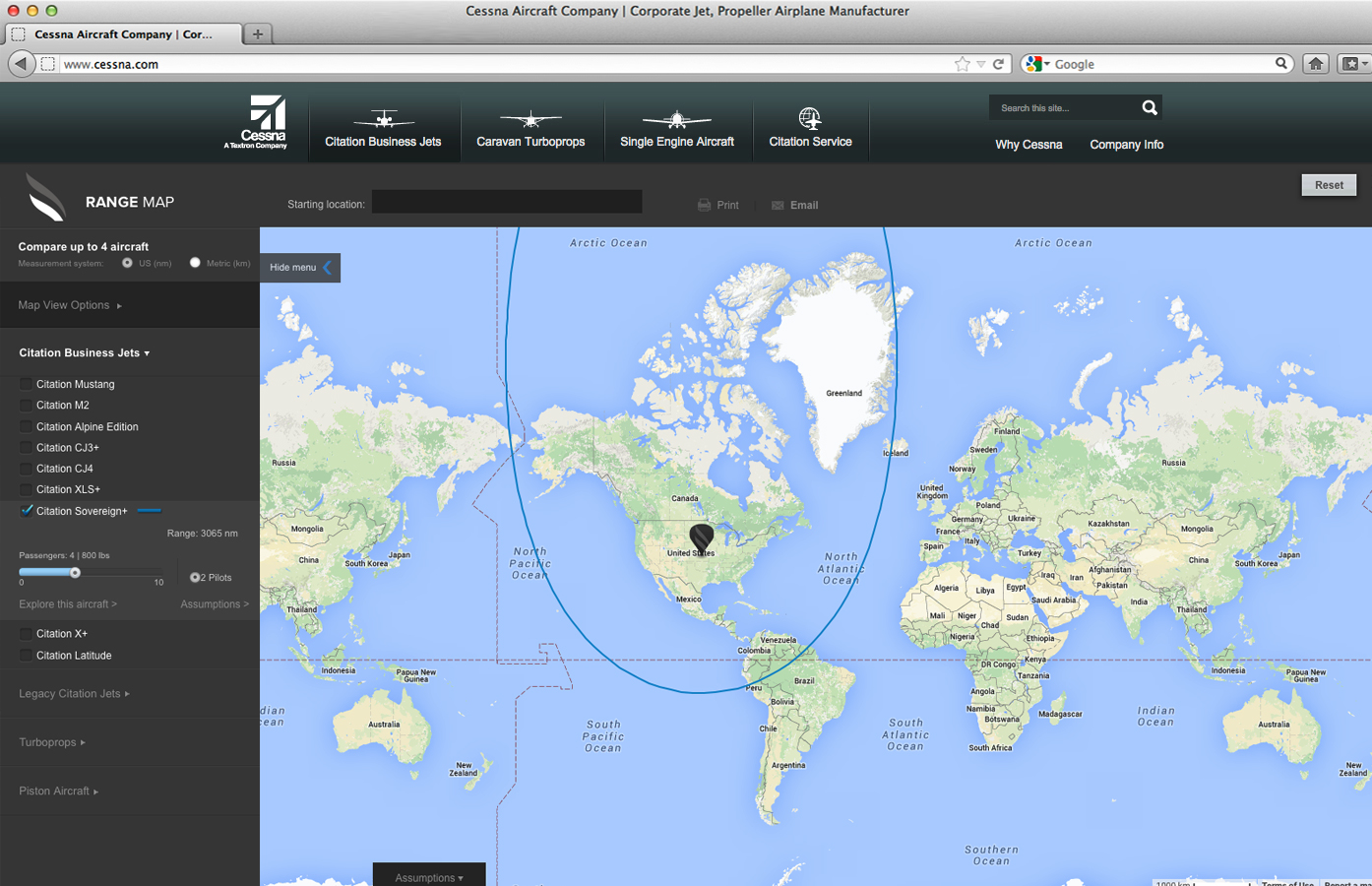Click the blue Sovereign+ line color swatch
Image resolution: width=1372 pixels, height=886 pixels.
(x=149, y=511)
